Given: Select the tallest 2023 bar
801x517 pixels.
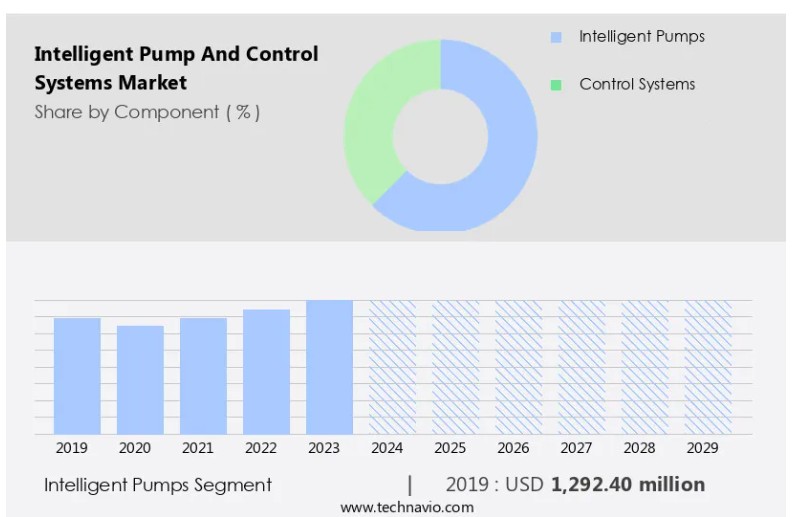Looking at the screenshot, I should [329, 367].
